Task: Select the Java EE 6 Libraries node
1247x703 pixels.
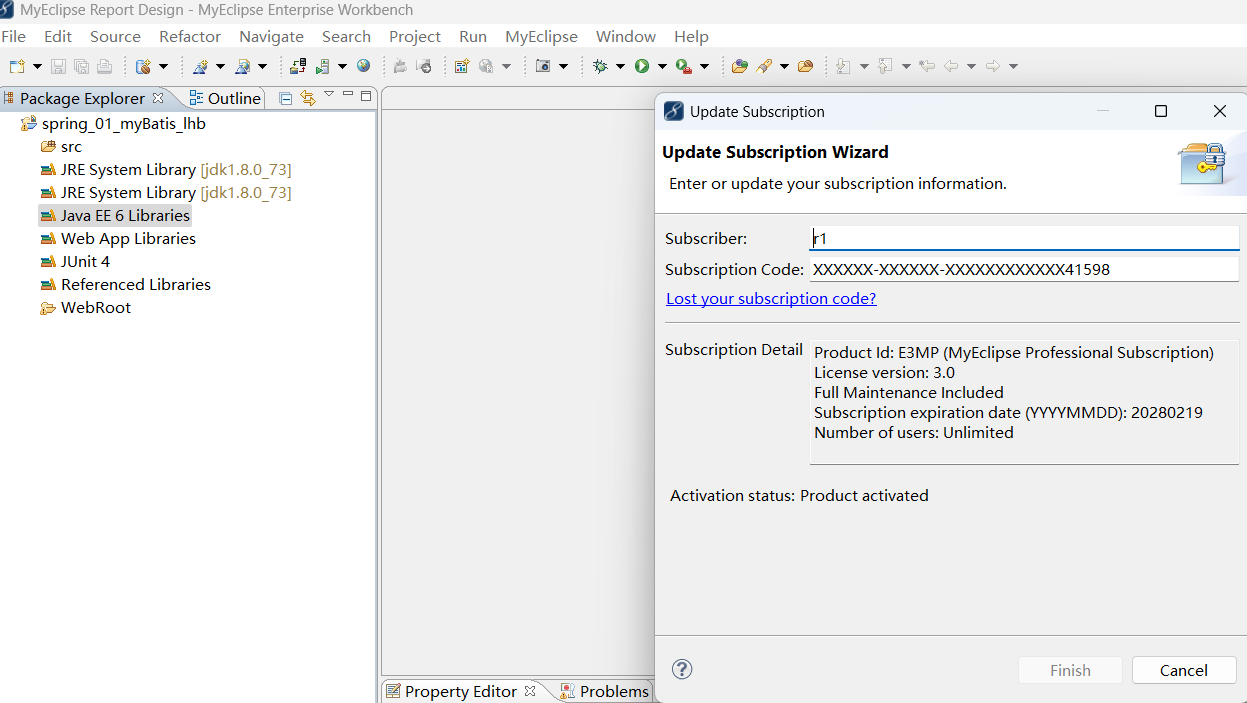Action: [x=115, y=216]
